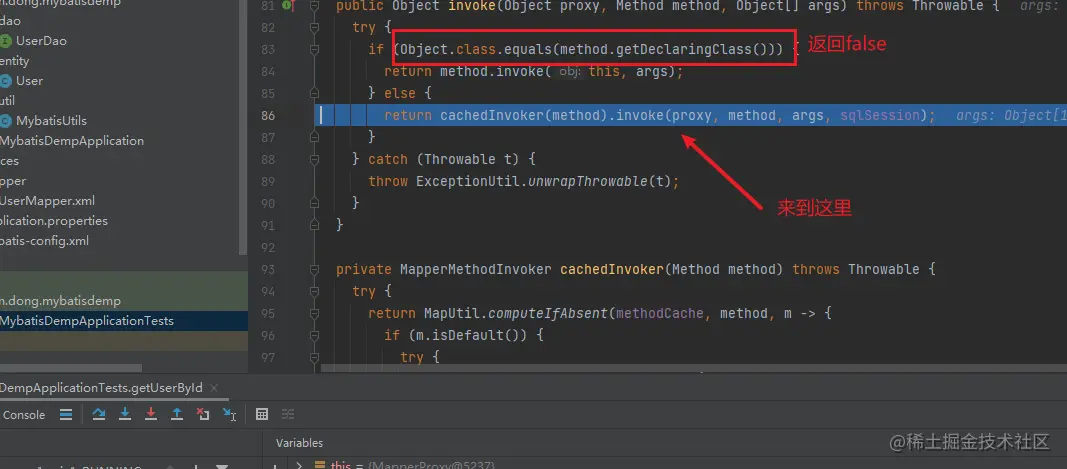The image size is (1067, 469).
Task: Click 'Throwable t' on line 88
Action: coord(467,160)
